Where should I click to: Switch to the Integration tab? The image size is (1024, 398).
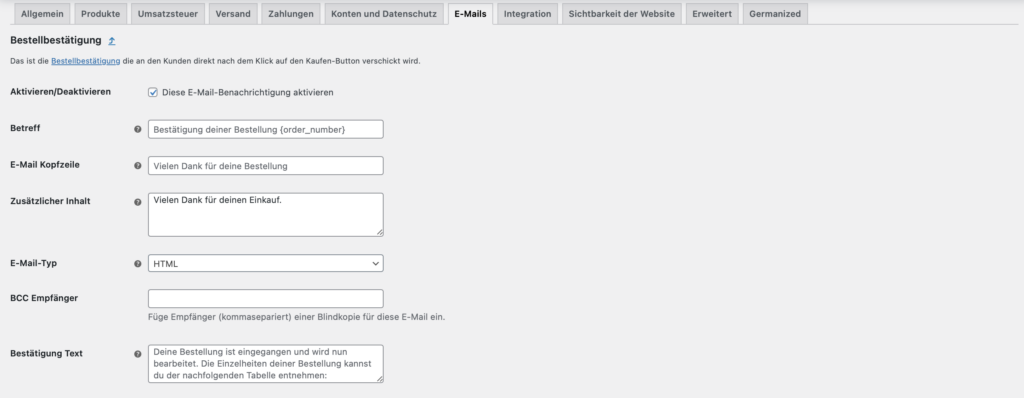tap(528, 14)
